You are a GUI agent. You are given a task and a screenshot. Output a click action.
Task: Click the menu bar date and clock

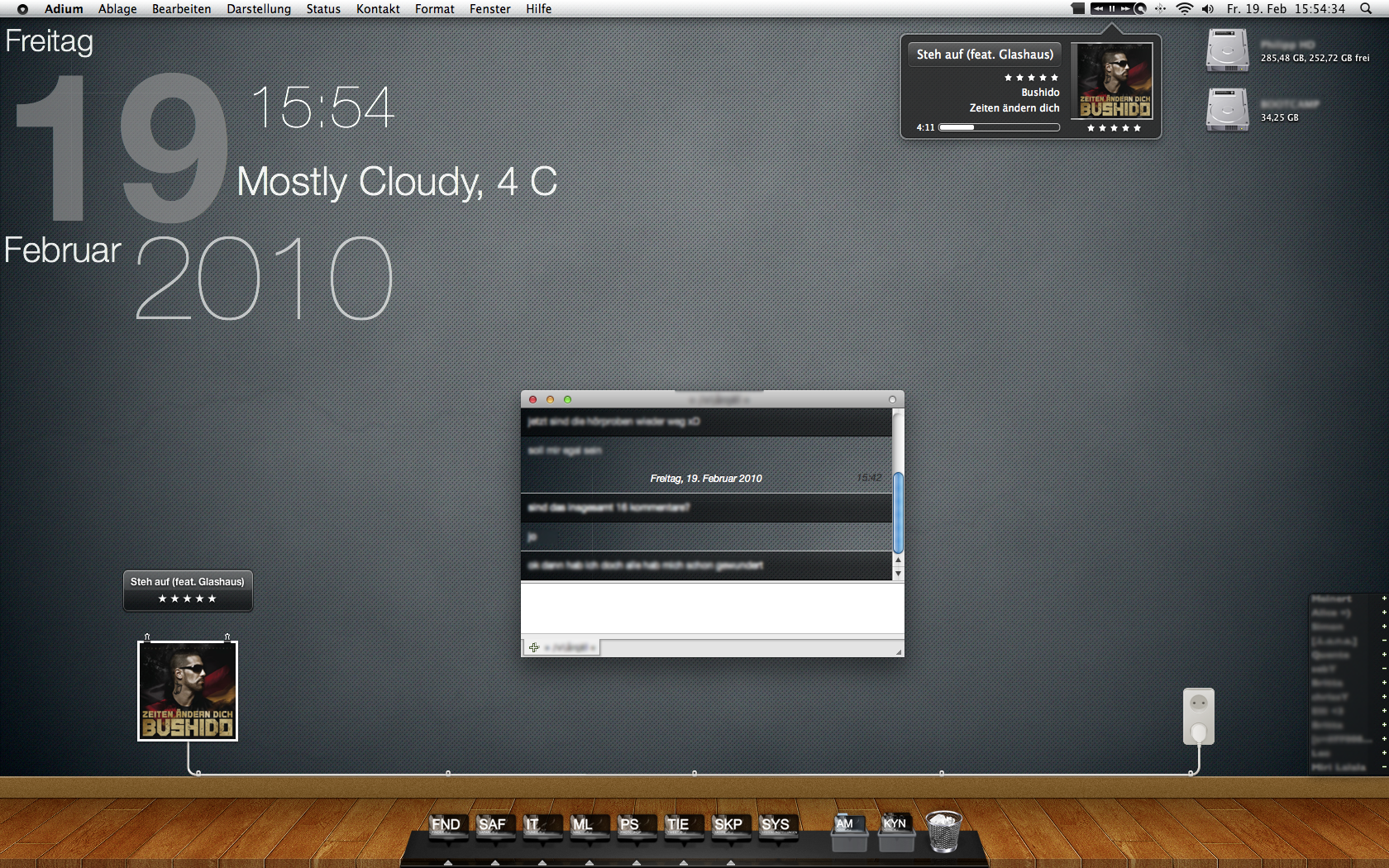pos(1286,9)
